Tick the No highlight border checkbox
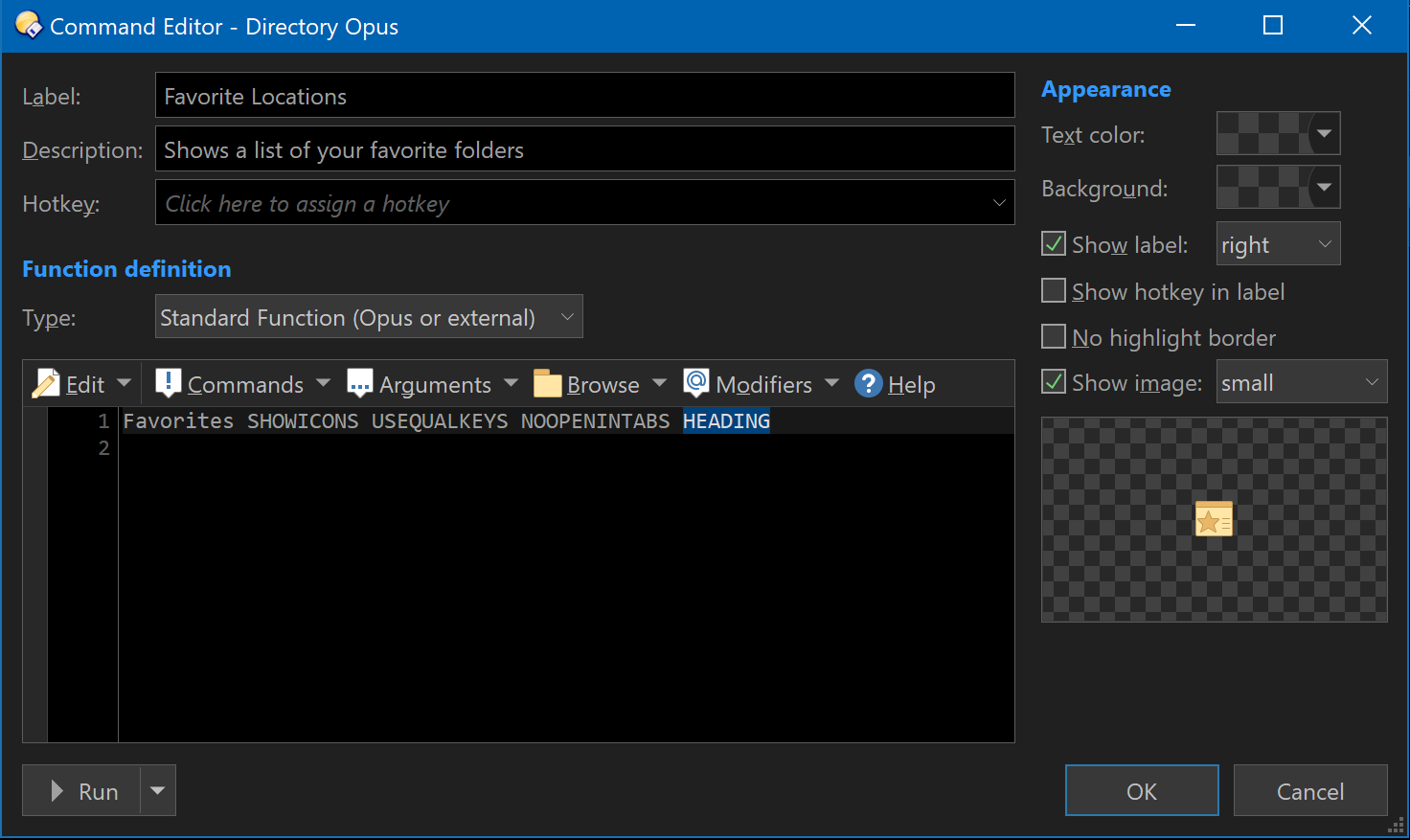This screenshot has width=1410, height=840. pyautogui.click(x=1054, y=337)
